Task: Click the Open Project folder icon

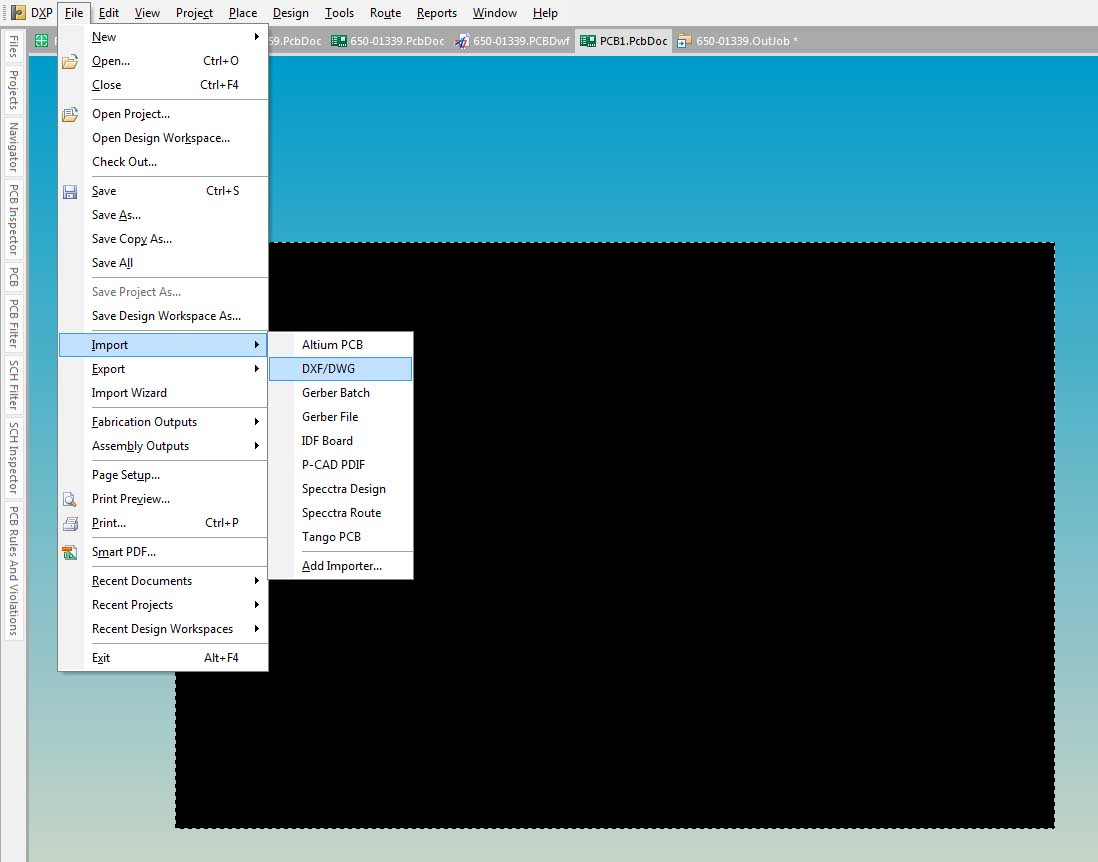Action: [70, 114]
